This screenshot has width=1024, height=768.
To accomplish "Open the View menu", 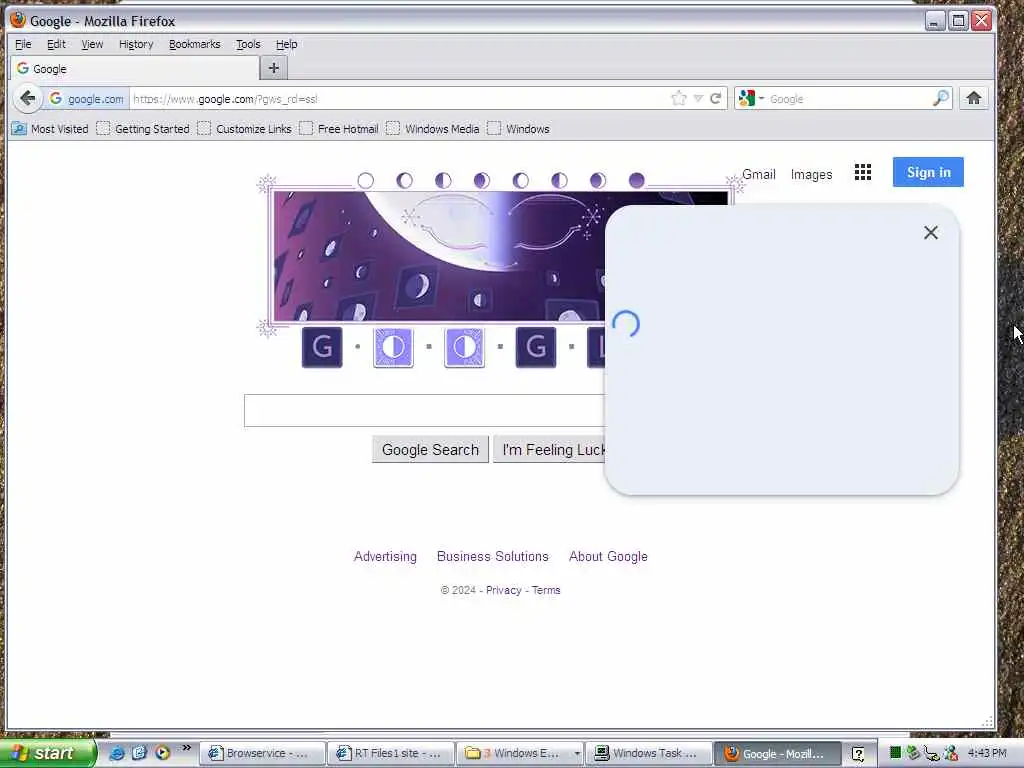I will point(92,44).
